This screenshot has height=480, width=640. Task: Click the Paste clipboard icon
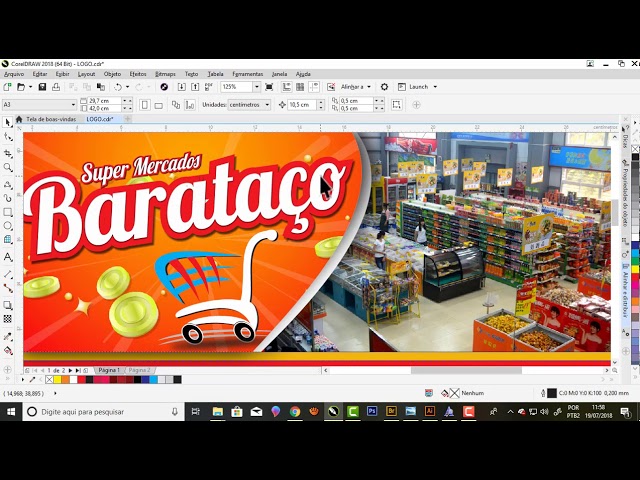tap(100, 87)
